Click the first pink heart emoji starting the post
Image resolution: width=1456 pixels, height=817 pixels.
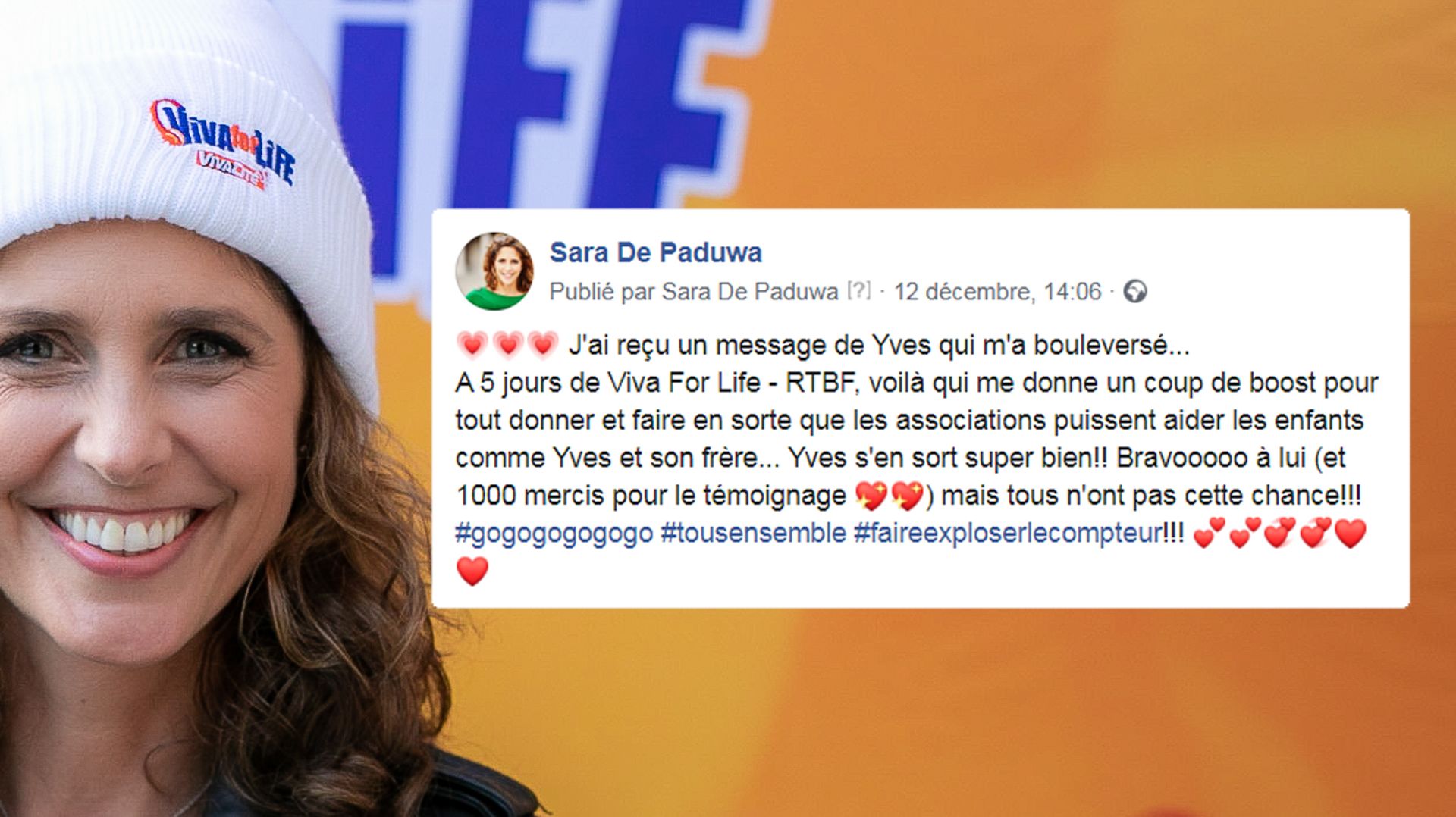(x=472, y=345)
